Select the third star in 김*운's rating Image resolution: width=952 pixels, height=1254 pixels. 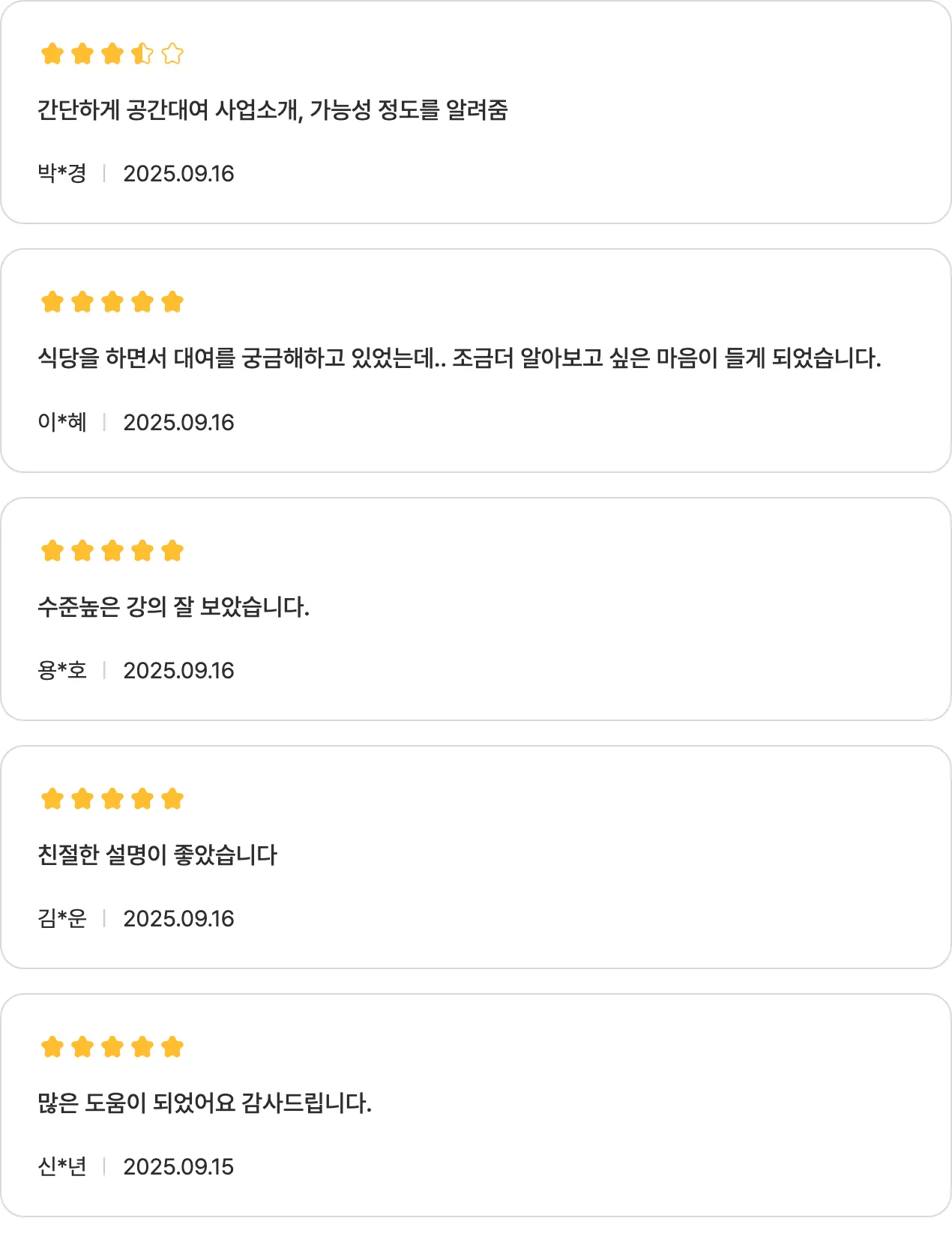point(112,799)
